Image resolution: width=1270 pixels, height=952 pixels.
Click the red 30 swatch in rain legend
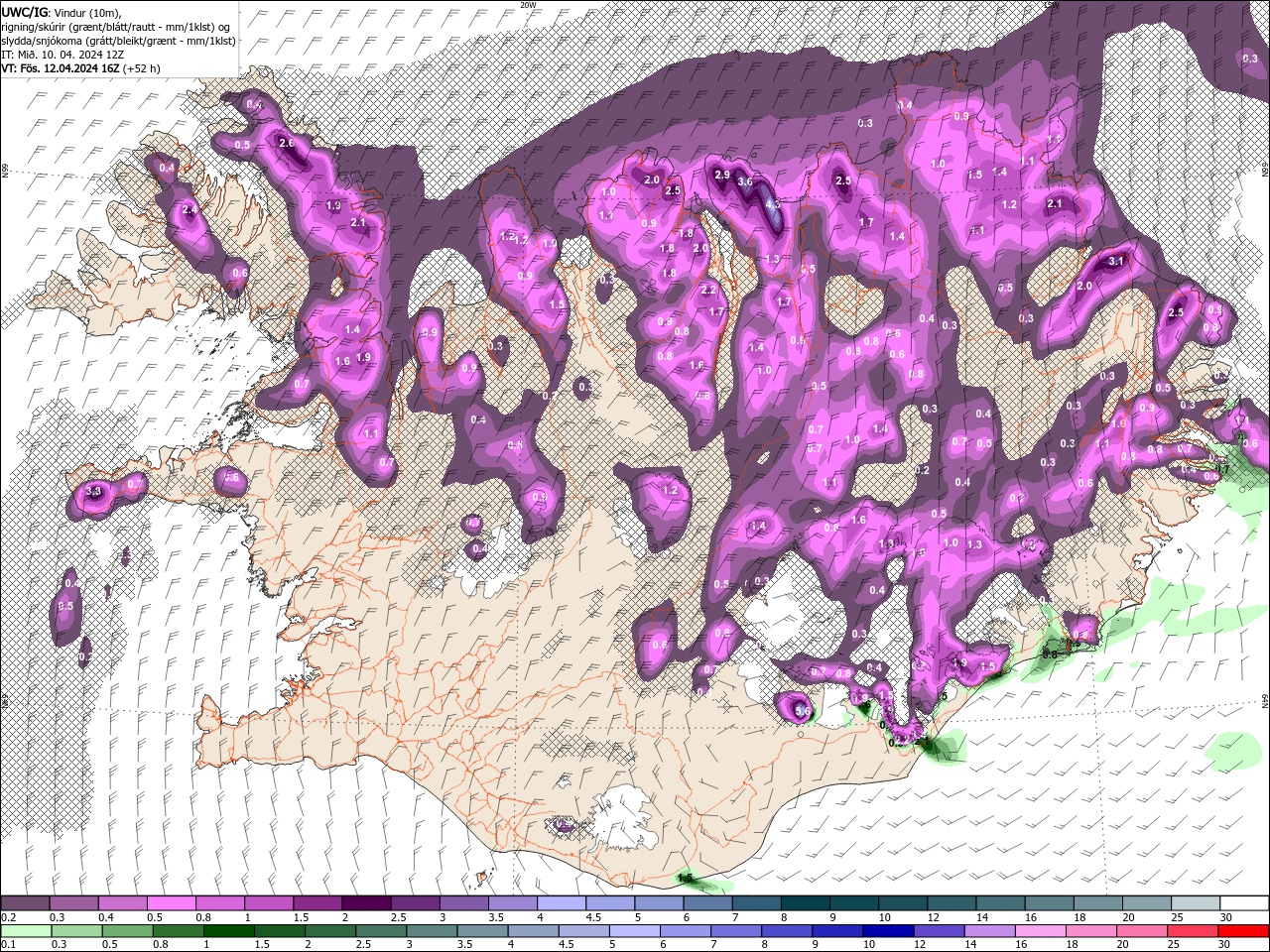coord(1244,931)
